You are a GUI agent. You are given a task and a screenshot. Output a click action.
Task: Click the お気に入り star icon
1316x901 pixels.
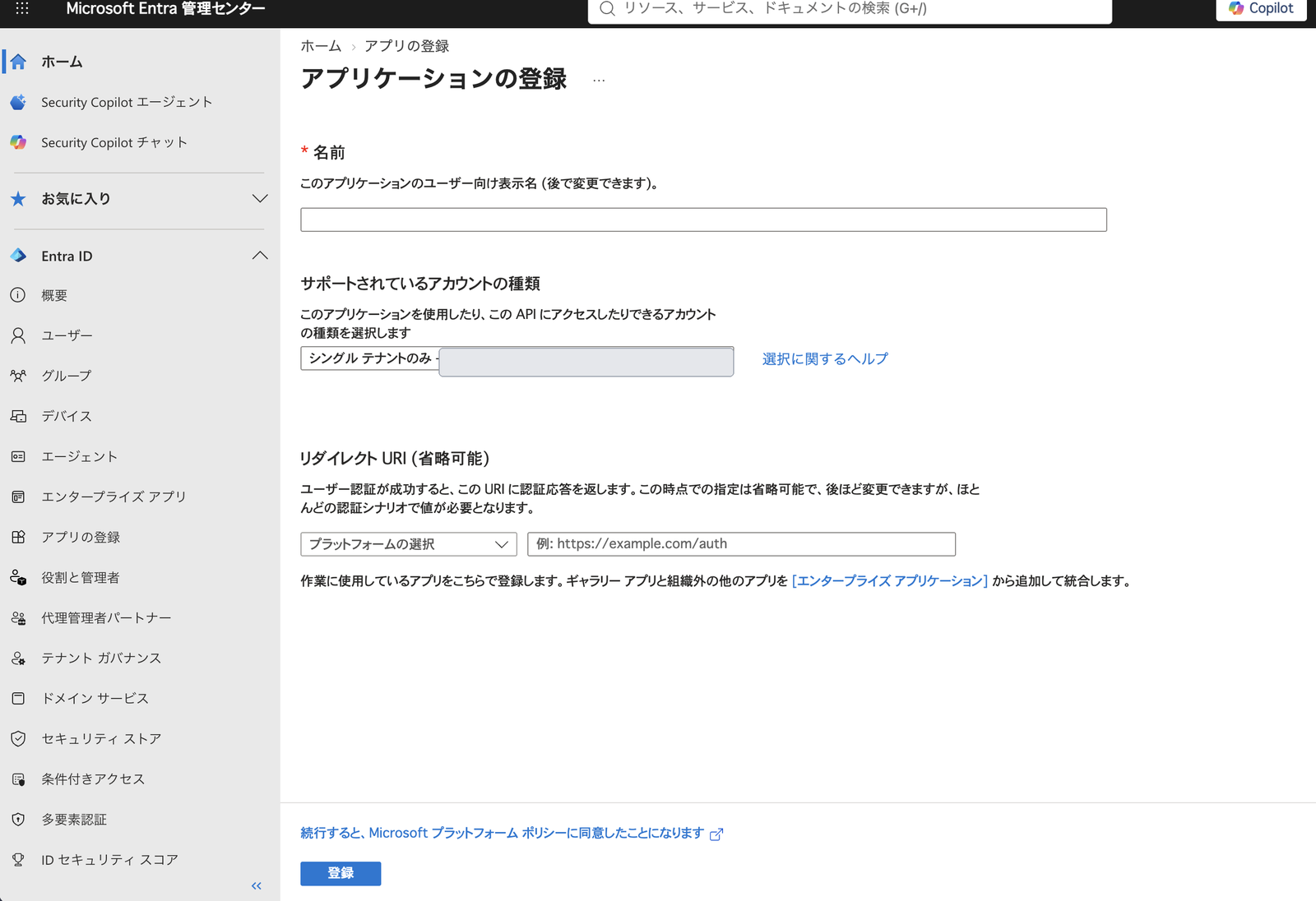point(18,199)
